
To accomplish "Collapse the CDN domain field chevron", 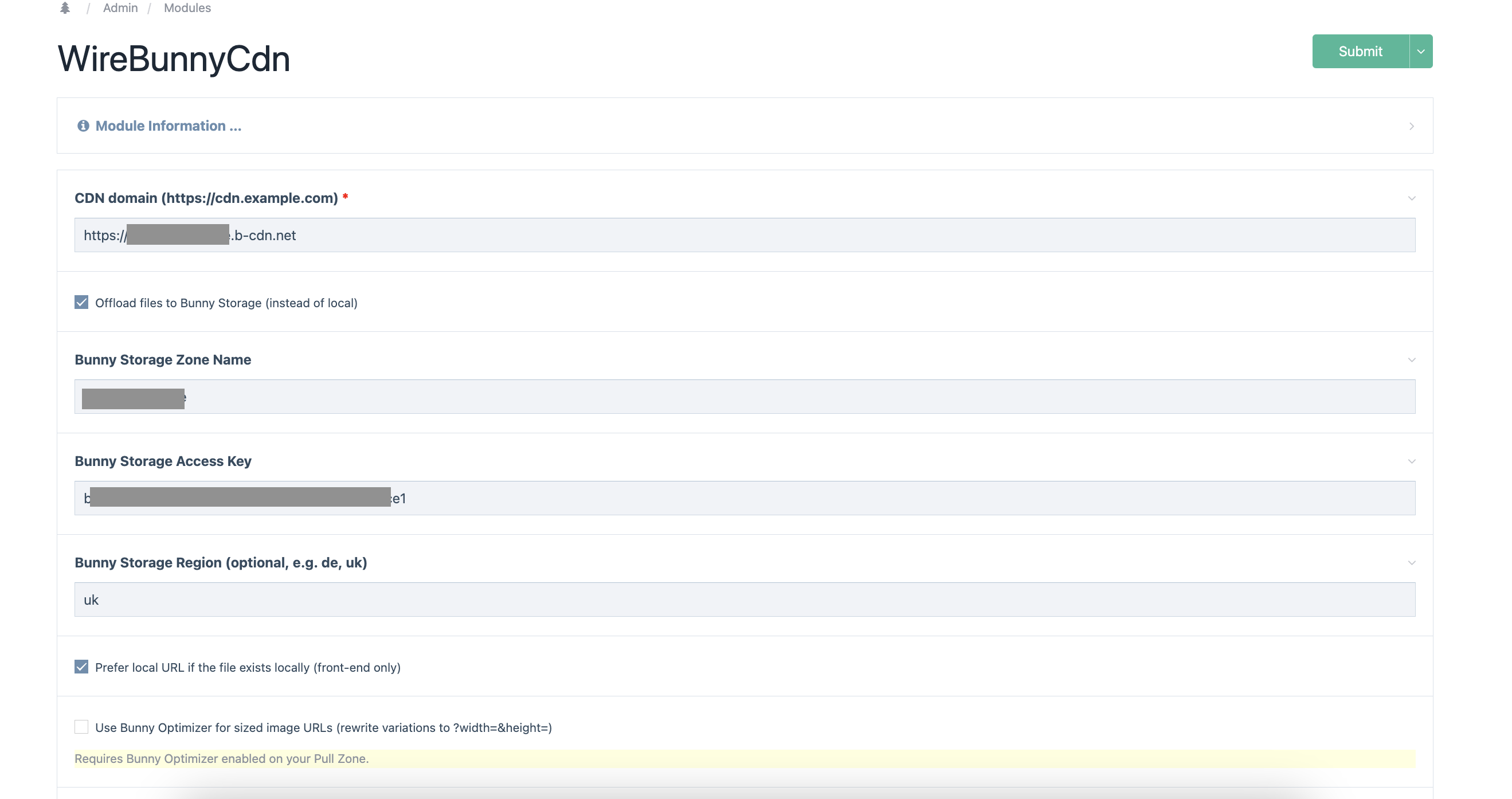I will 1412,198.
